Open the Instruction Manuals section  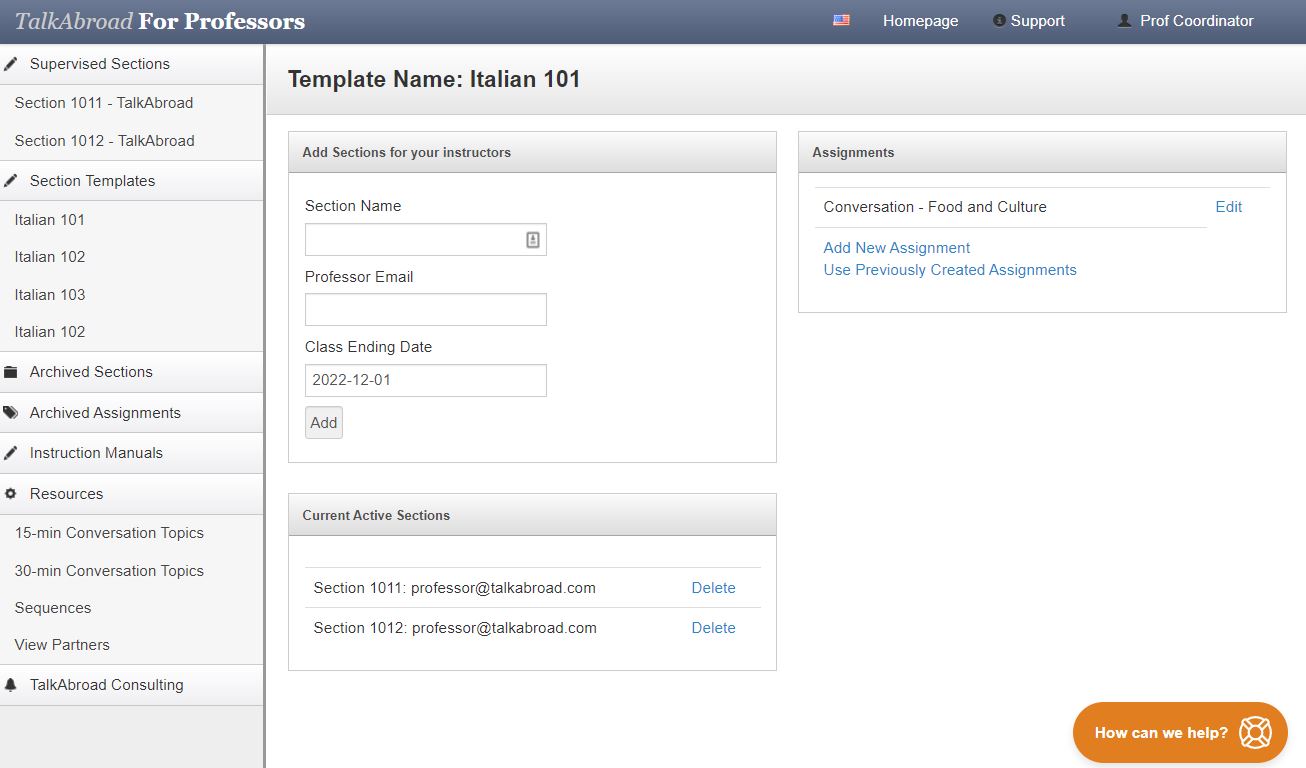click(96, 453)
